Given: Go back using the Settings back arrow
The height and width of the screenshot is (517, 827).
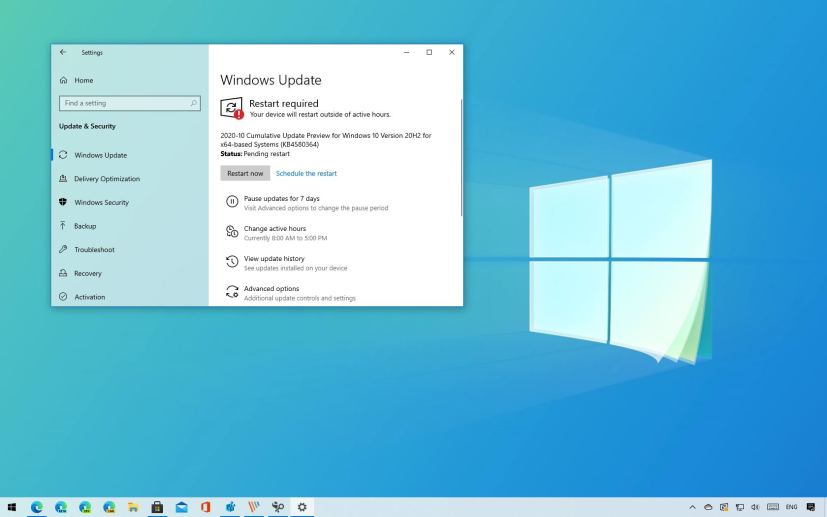Looking at the screenshot, I should tap(63, 52).
